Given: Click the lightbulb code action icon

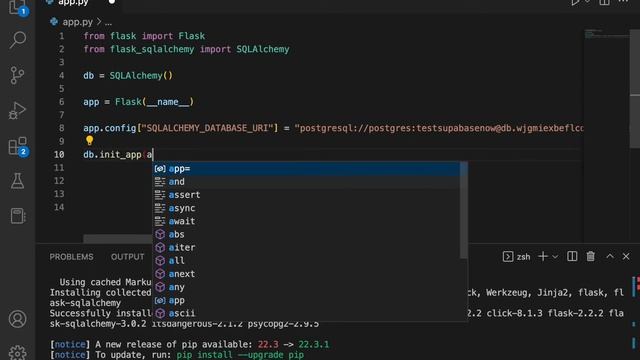Looking at the screenshot, I should (x=89, y=141).
